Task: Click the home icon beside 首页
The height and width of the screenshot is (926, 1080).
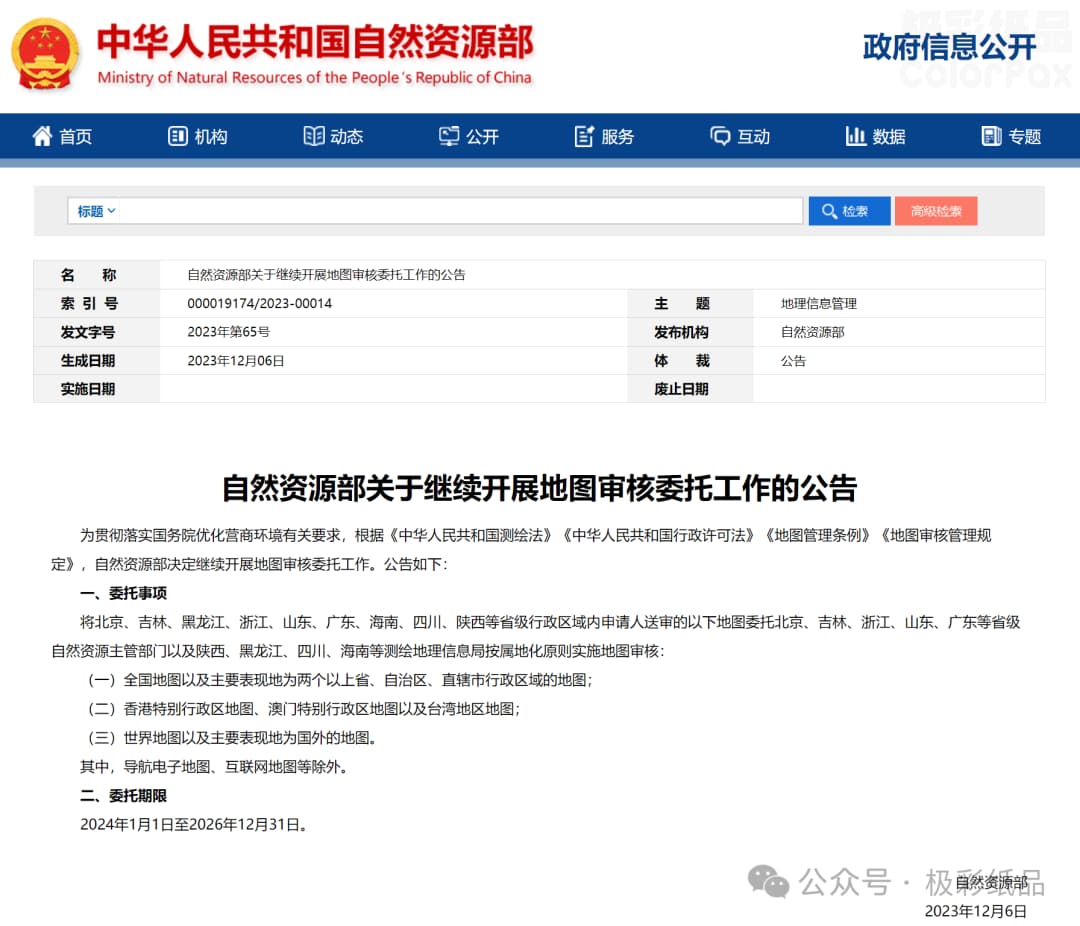Action: (42, 136)
